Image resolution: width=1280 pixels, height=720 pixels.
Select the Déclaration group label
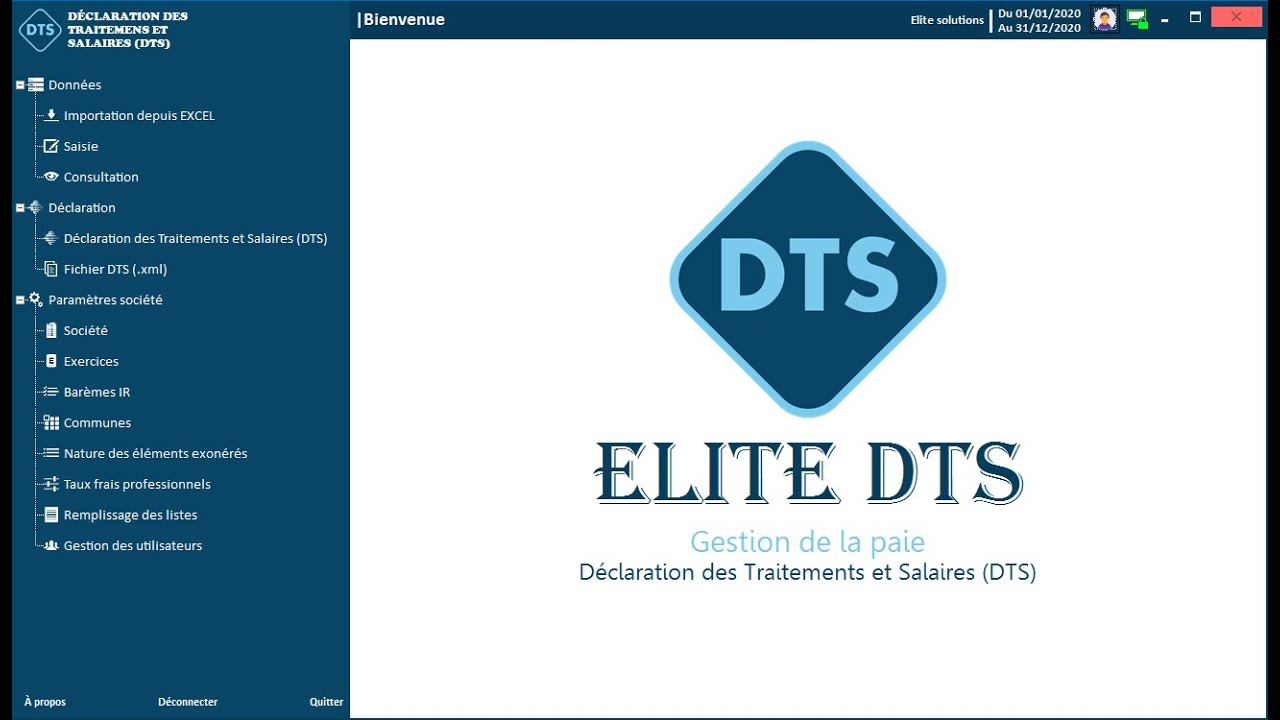pyautogui.click(x=82, y=207)
